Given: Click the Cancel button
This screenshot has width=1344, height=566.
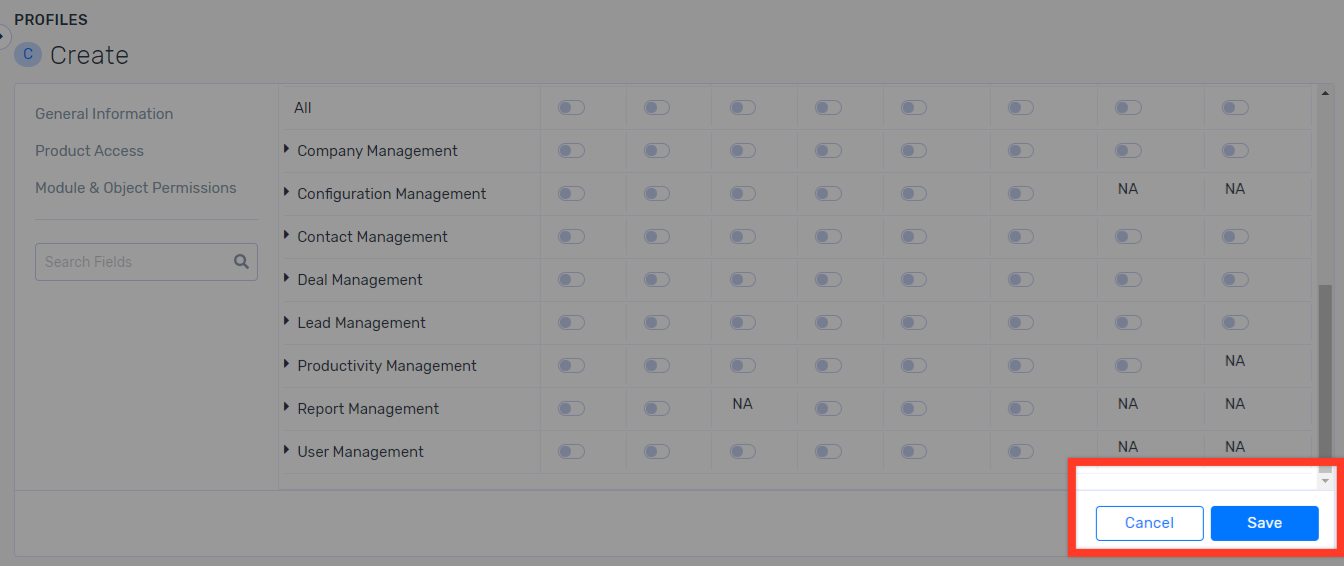Looking at the screenshot, I should pyautogui.click(x=1150, y=523).
